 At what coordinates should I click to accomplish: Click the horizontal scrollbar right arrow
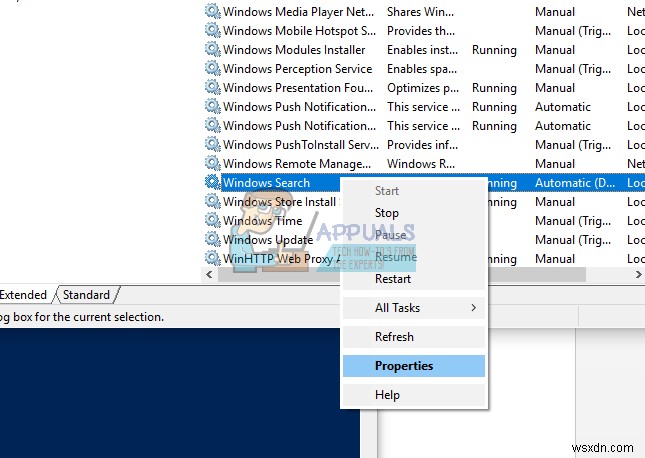click(x=638, y=274)
